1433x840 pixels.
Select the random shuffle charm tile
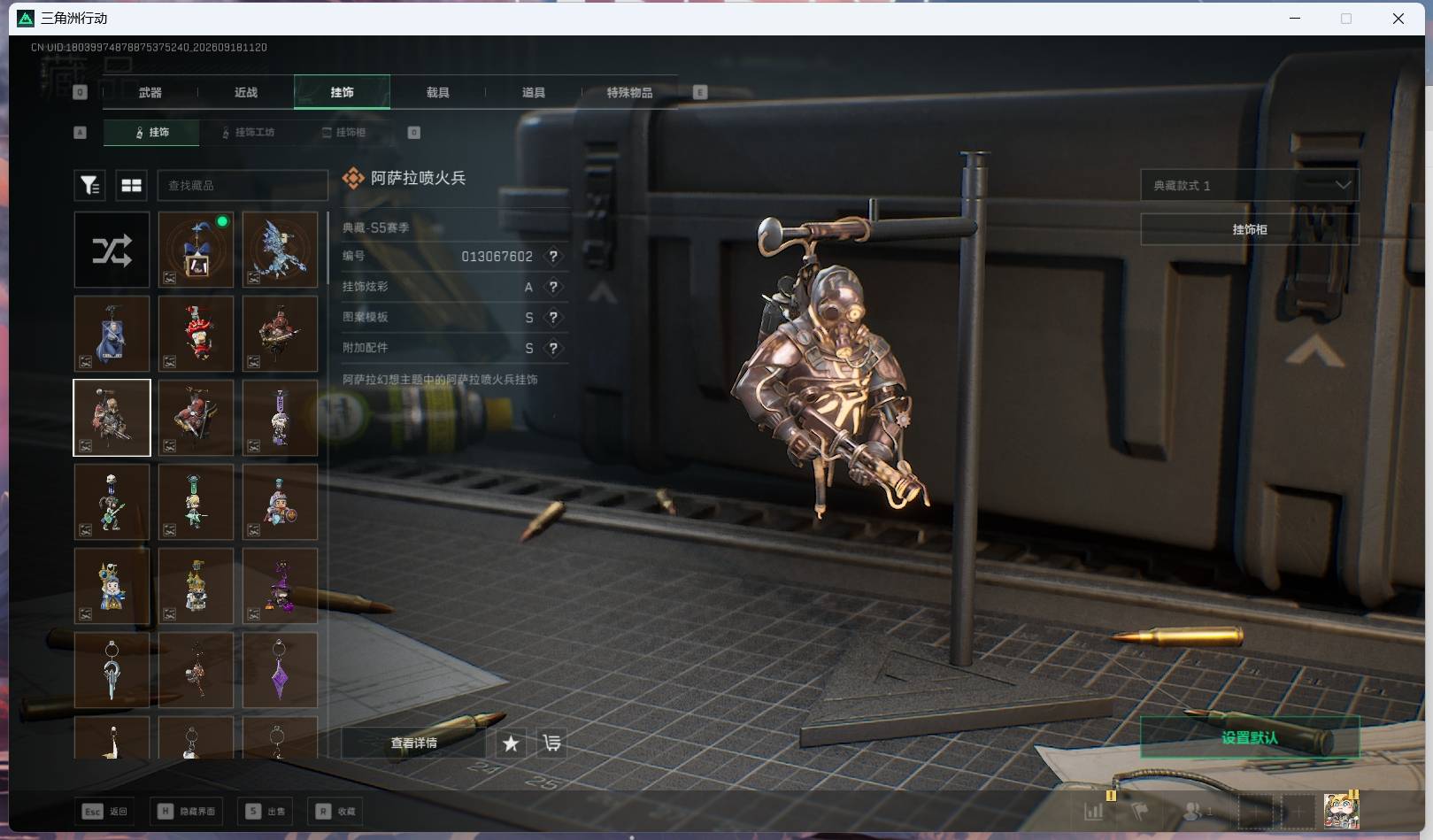[x=112, y=250]
